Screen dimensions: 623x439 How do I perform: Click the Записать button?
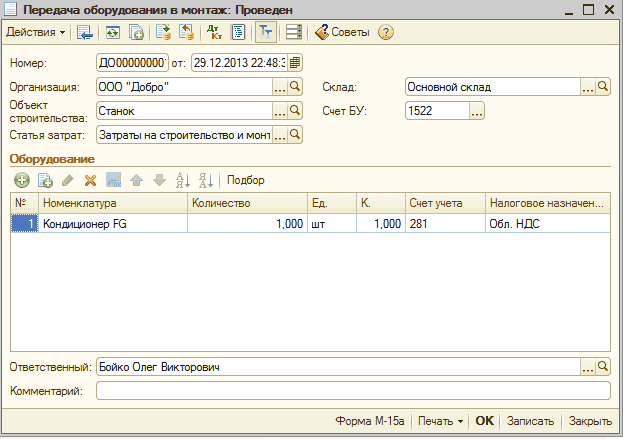(530, 421)
